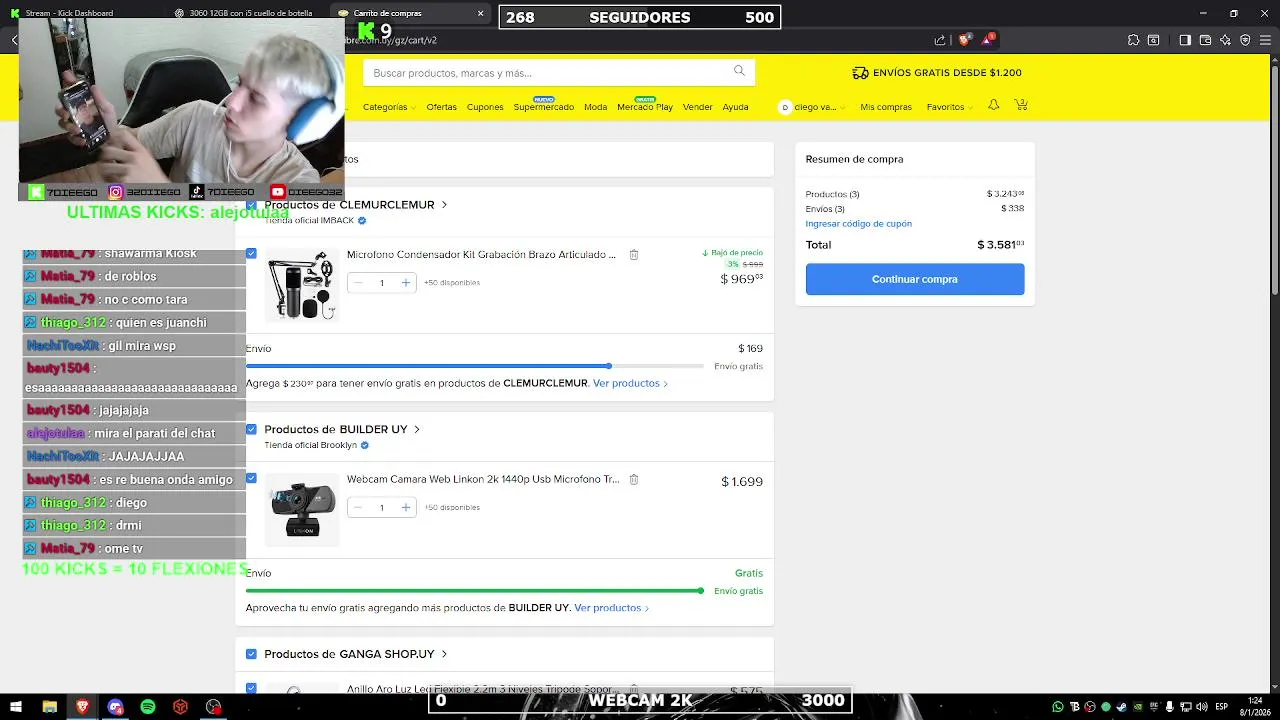1280x720 pixels.
Task: Open Webcam Camara Web Linkon product title
Action: coord(483,480)
